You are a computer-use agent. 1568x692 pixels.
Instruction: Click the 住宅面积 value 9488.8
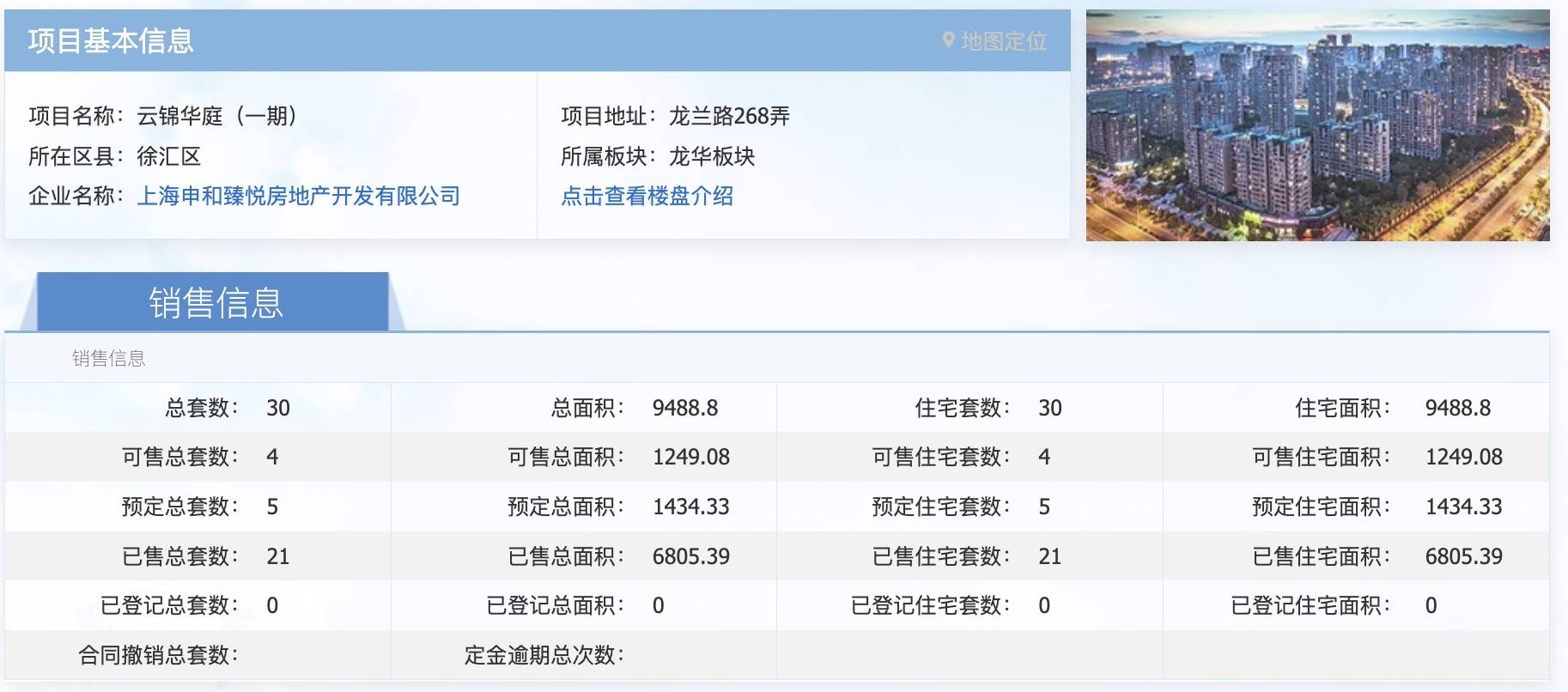[x=1458, y=408]
